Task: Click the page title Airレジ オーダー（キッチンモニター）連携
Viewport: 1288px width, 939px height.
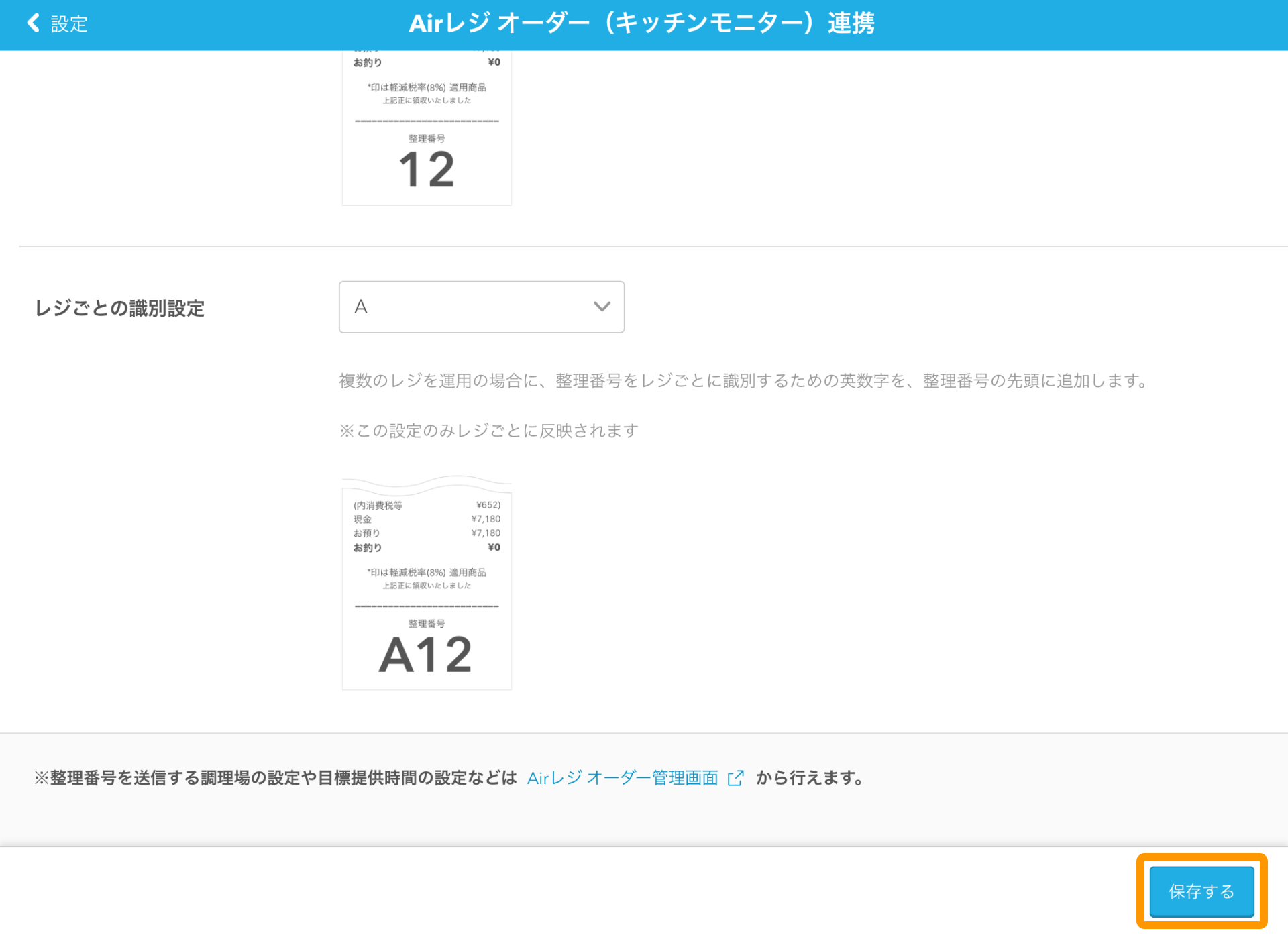Action: pos(642,23)
